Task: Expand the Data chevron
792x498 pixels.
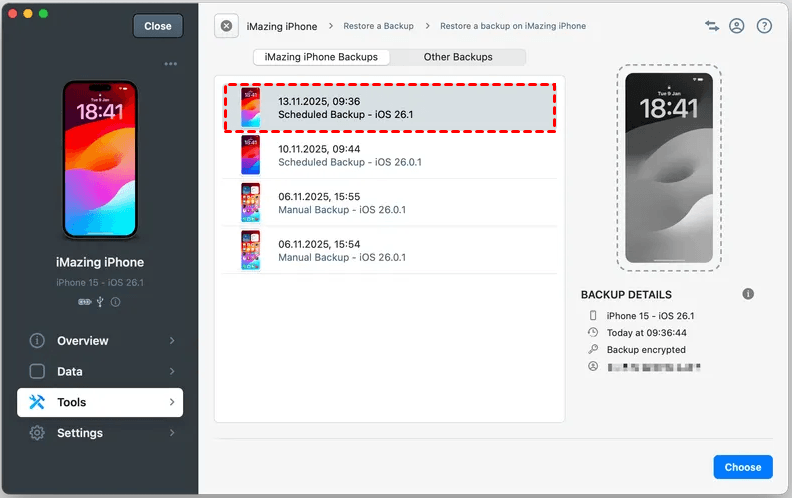Action: (x=172, y=371)
